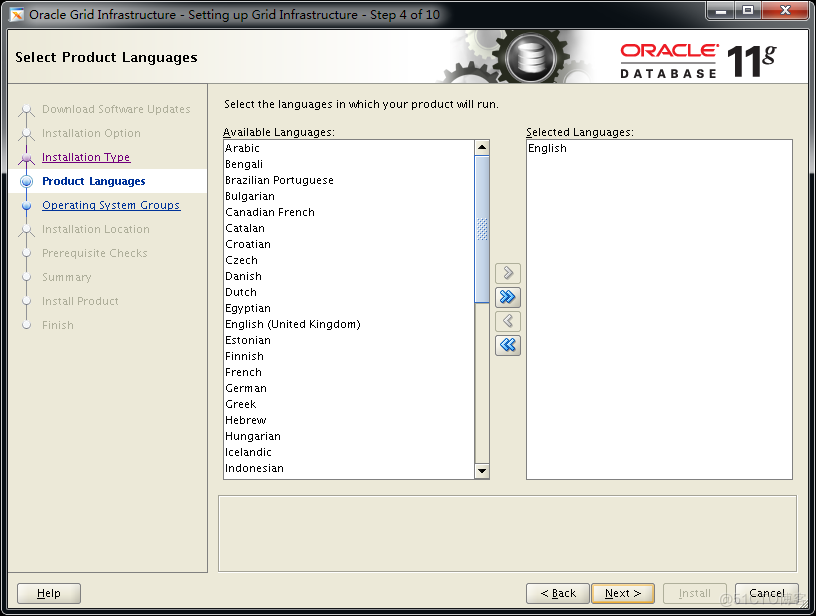Select Croatian in Available Languages
Image resolution: width=816 pixels, height=616 pixels.
[349, 244]
